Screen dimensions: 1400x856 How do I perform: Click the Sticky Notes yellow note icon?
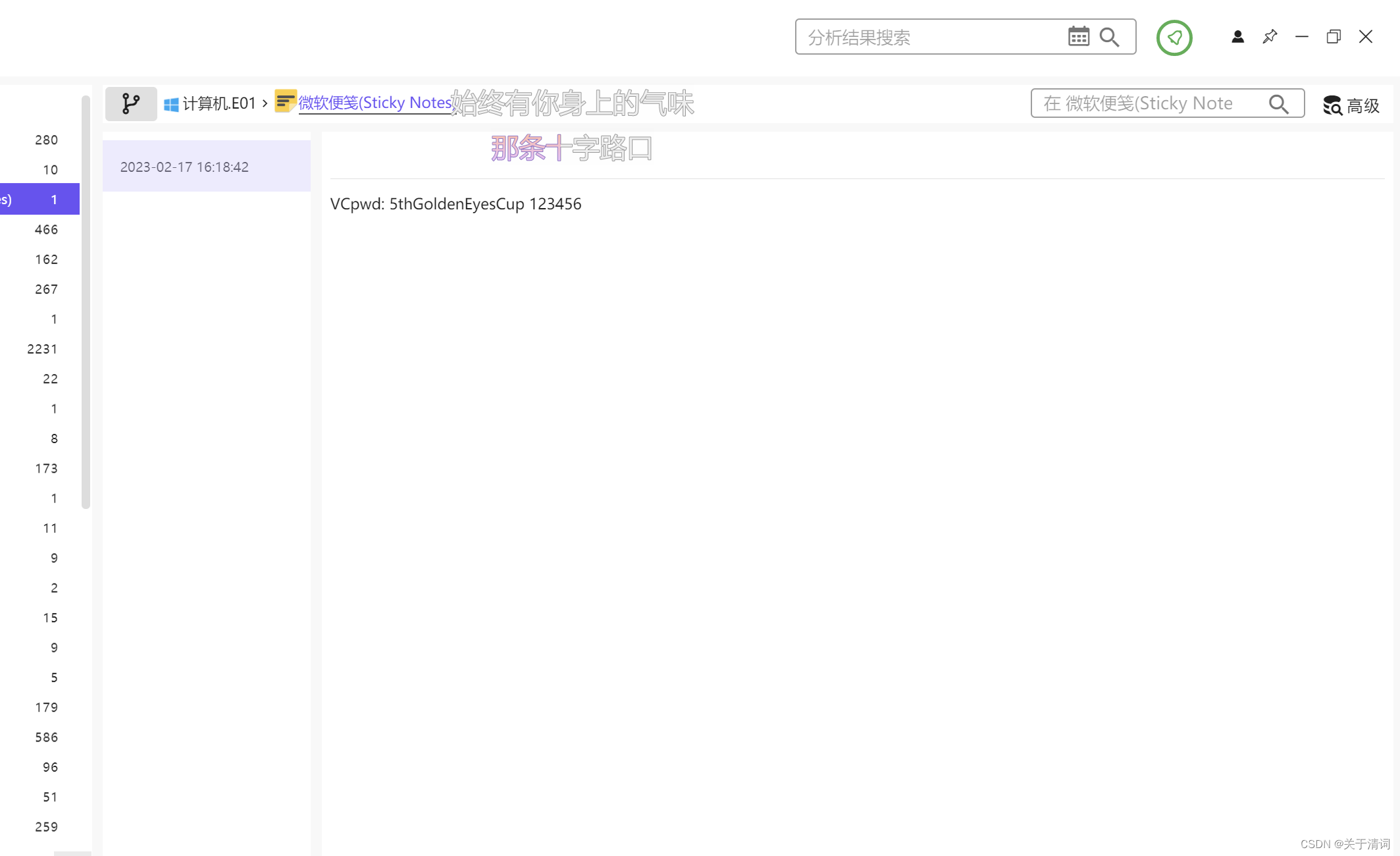pyautogui.click(x=285, y=102)
